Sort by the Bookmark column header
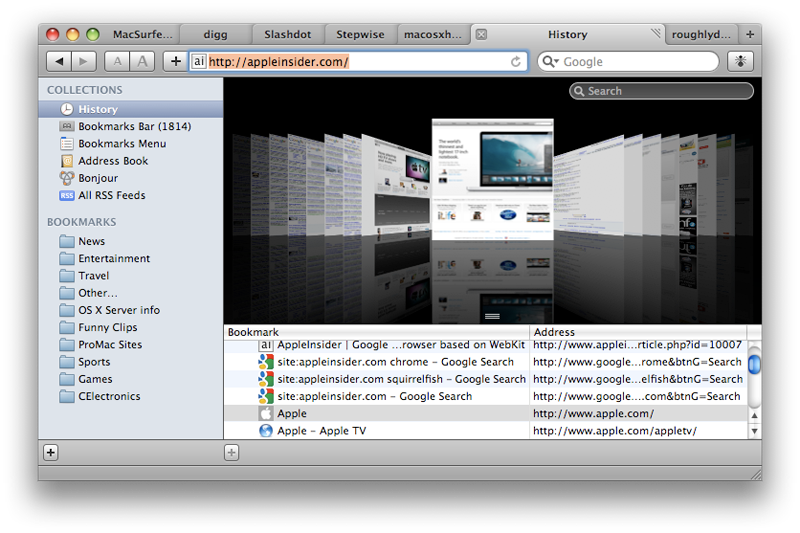 [377, 332]
